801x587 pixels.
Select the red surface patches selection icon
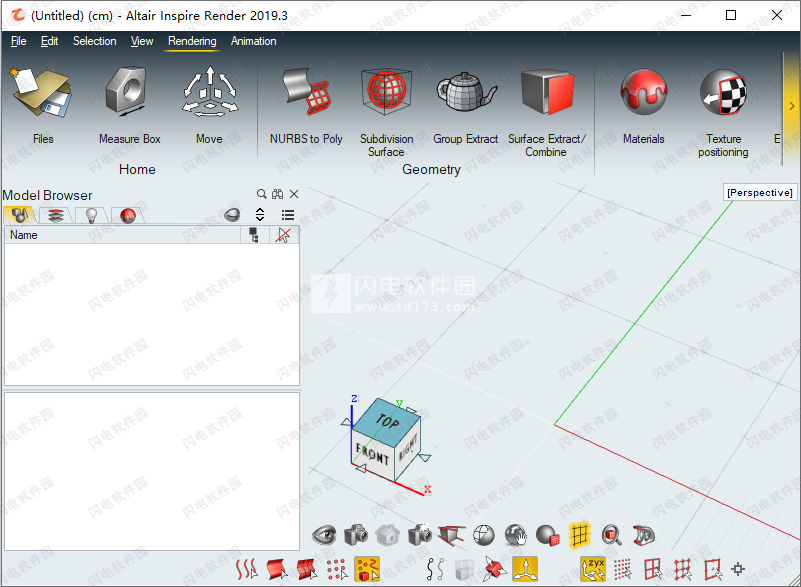(x=307, y=569)
